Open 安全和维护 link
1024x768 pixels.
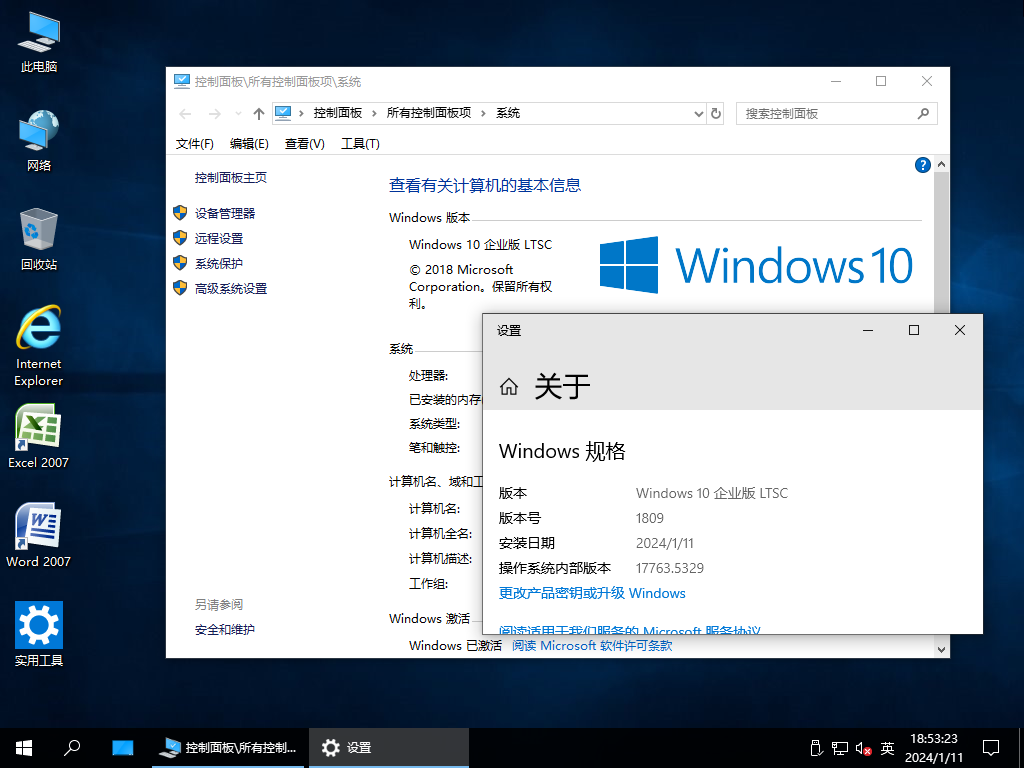(225, 630)
